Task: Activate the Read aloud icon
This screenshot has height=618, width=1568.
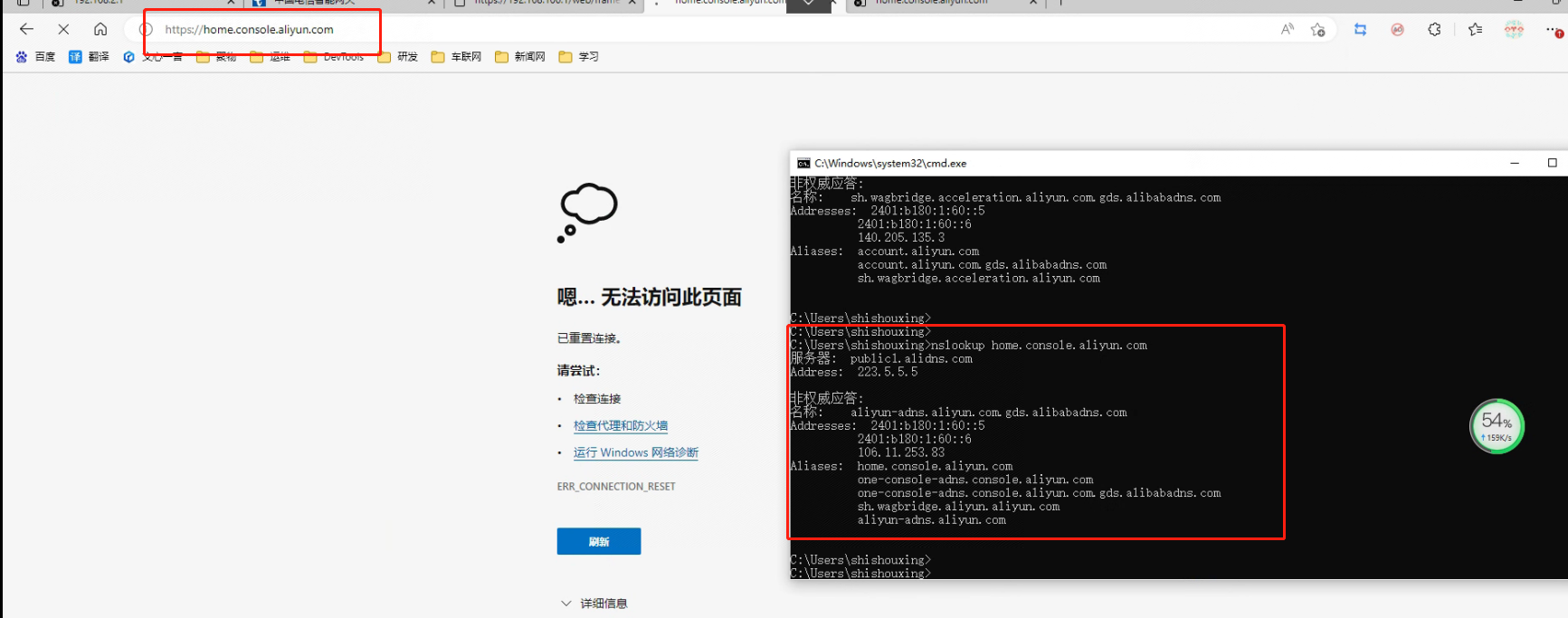Action: (1288, 29)
